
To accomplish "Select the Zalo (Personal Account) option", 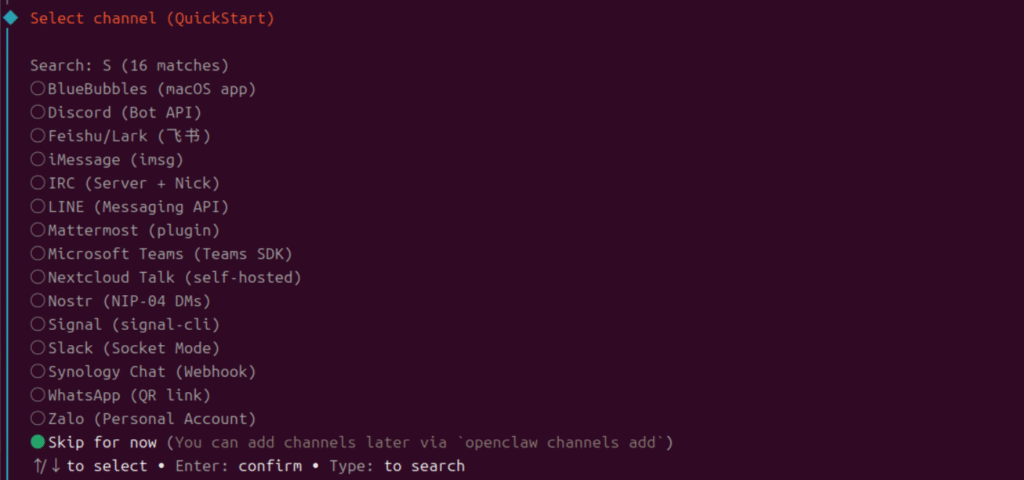I will 38,418.
